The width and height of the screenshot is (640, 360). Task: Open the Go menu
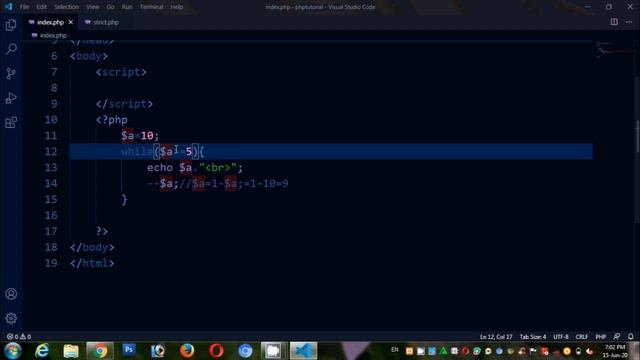tap(110, 7)
